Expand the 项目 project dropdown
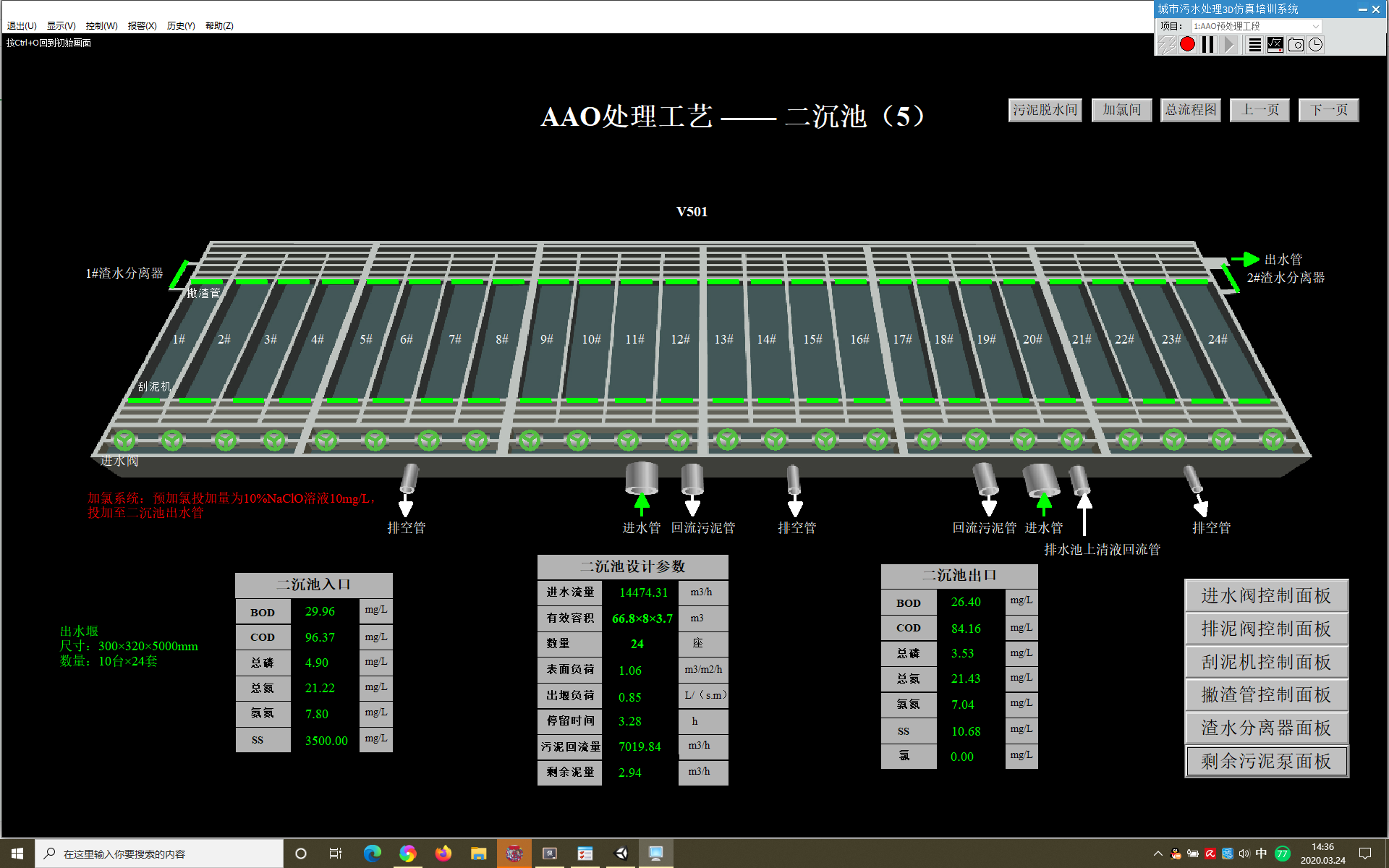 (x=1315, y=26)
